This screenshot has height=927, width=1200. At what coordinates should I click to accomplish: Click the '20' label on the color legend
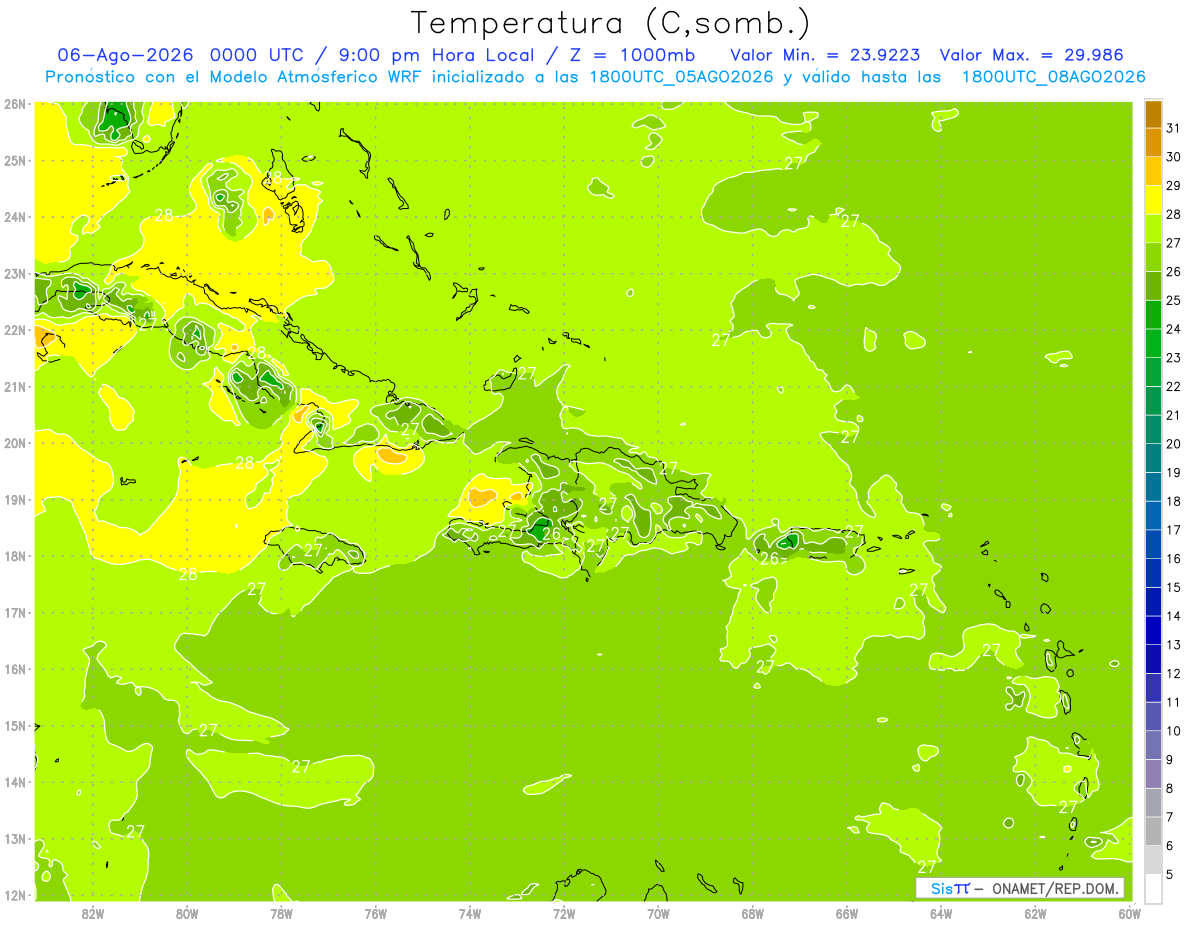click(1173, 444)
